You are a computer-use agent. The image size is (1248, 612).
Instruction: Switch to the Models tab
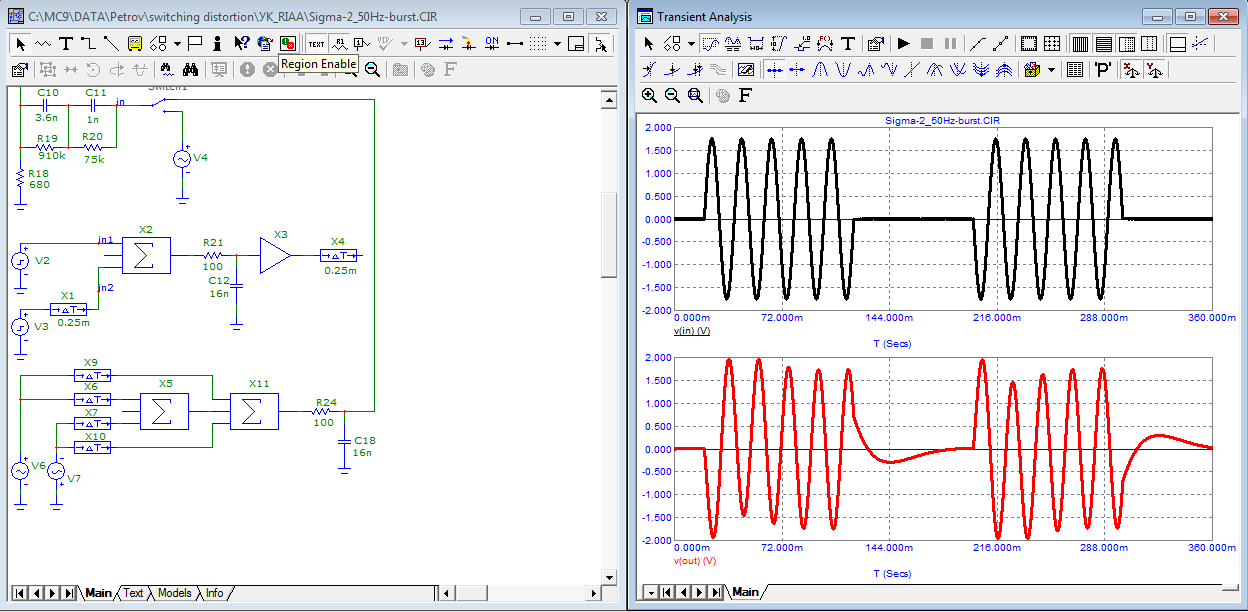click(x=174, y=593)
